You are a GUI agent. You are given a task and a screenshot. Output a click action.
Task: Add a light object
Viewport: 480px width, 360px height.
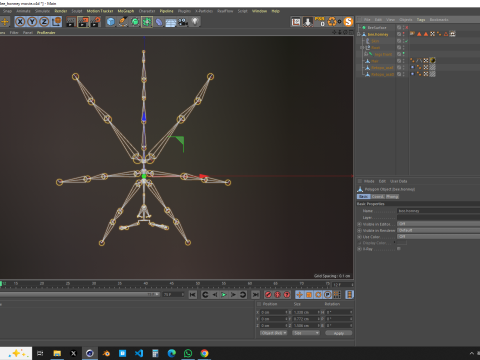tap(195, 22)
